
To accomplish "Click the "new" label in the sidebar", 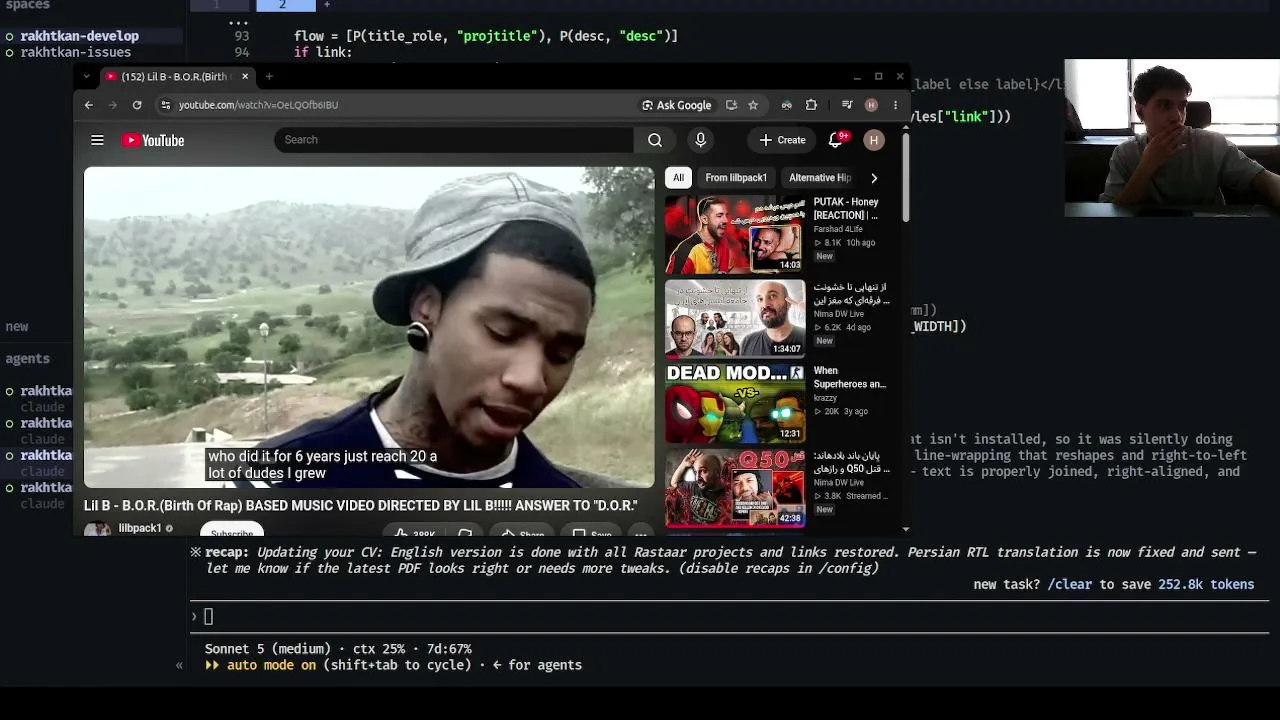I will click(17, 326).
